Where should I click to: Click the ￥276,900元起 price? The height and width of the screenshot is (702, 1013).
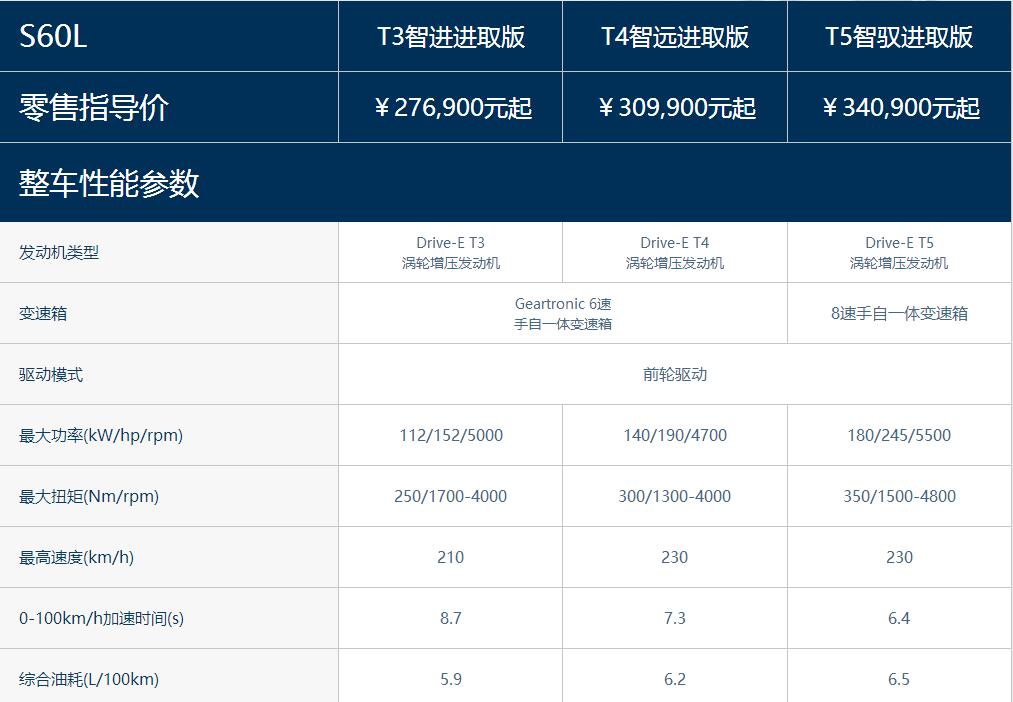[452, 108]
